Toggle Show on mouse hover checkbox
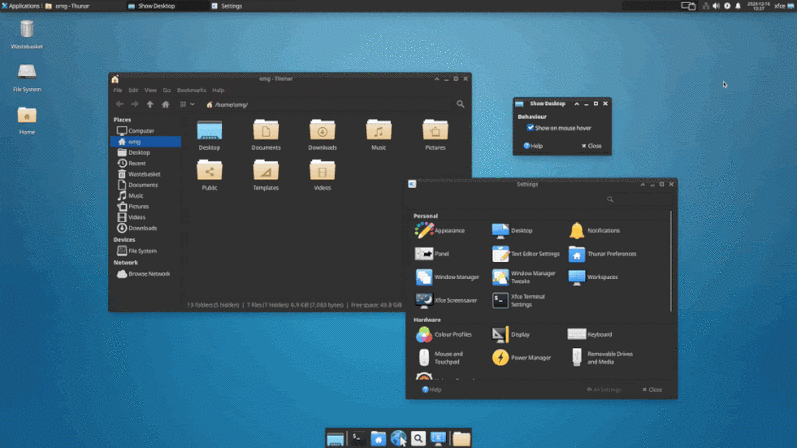The height and width of the screenshot is (448, 797). 530,128
